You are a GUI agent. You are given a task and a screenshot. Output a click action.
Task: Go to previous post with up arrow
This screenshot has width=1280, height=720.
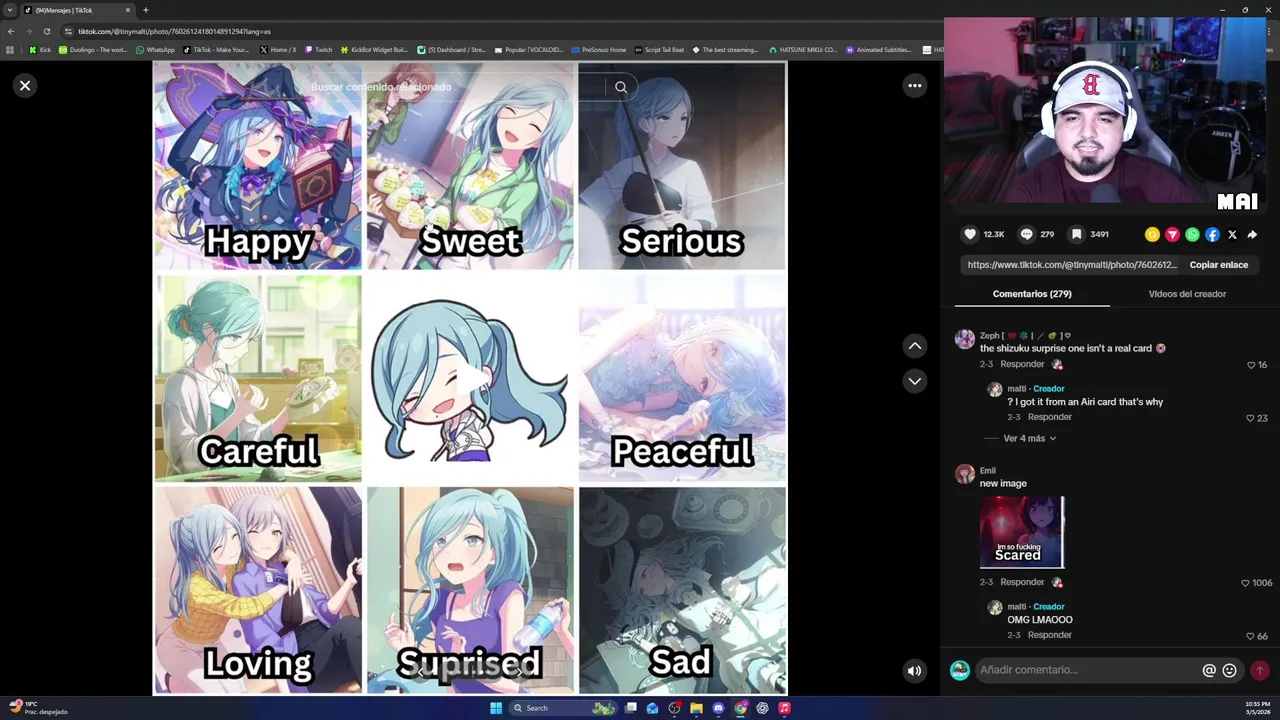pos(914,346)
